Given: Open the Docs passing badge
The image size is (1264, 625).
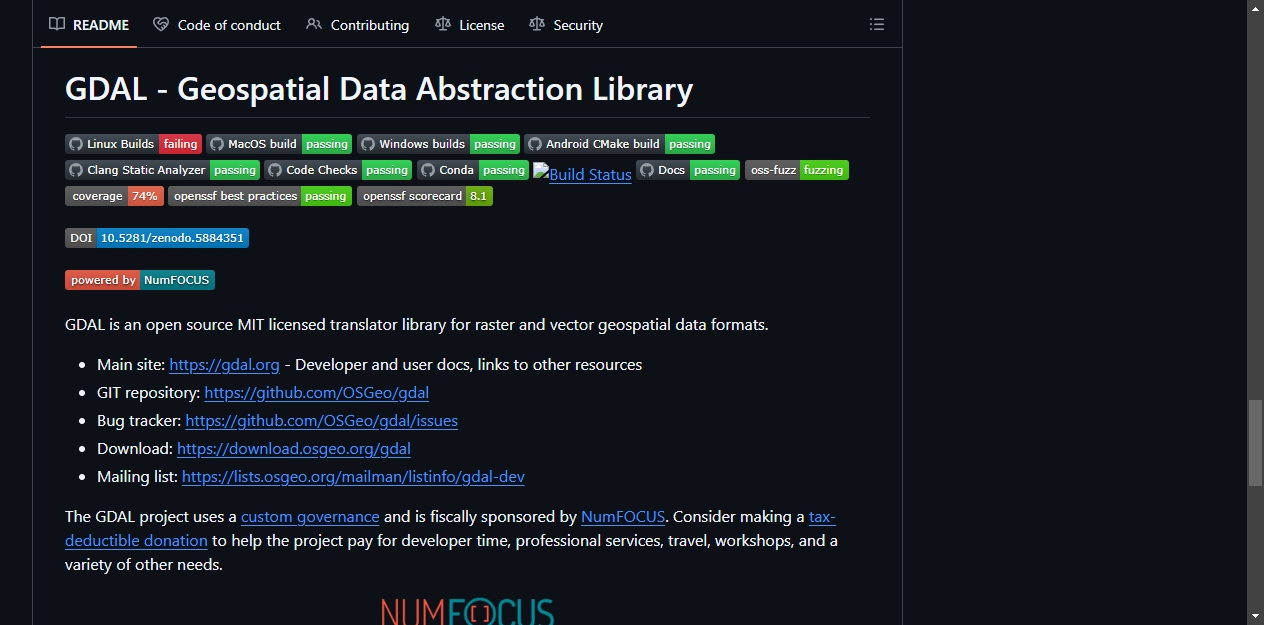Looking at the screenshot, I should click(688, 170).
